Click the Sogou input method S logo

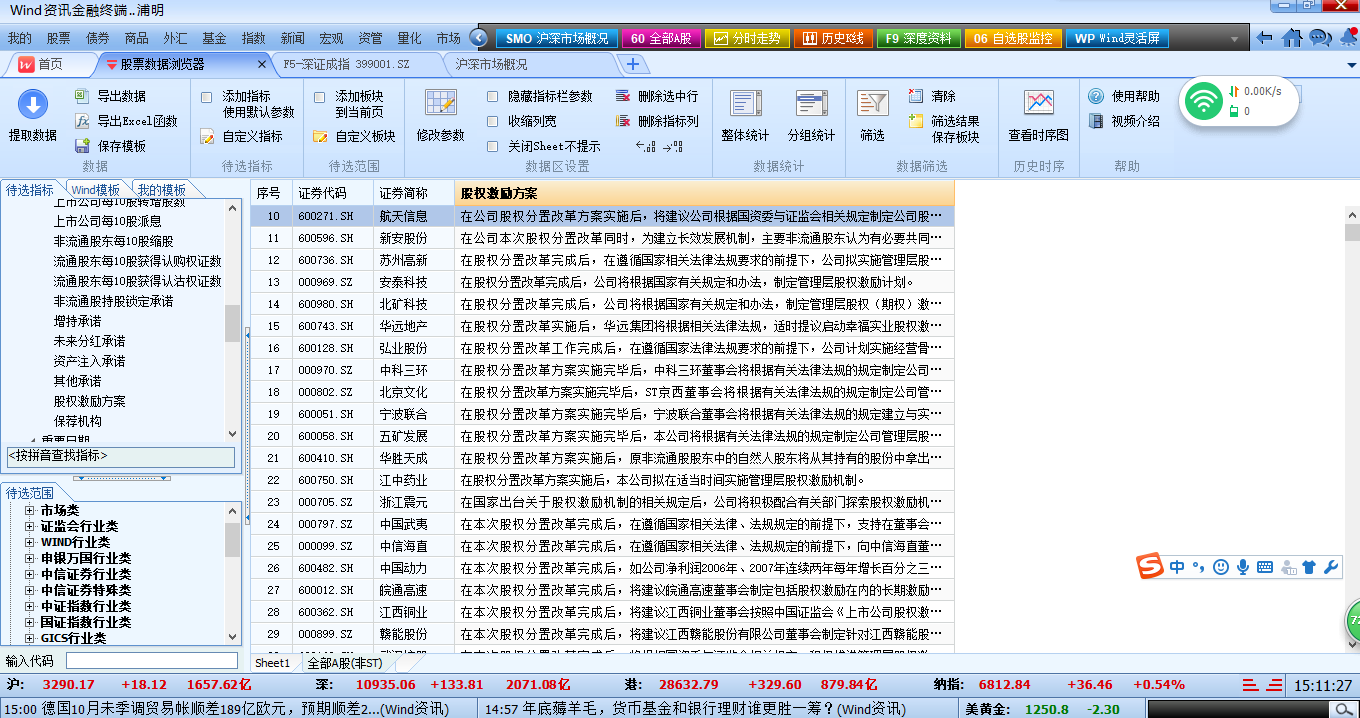[1151, 567]
